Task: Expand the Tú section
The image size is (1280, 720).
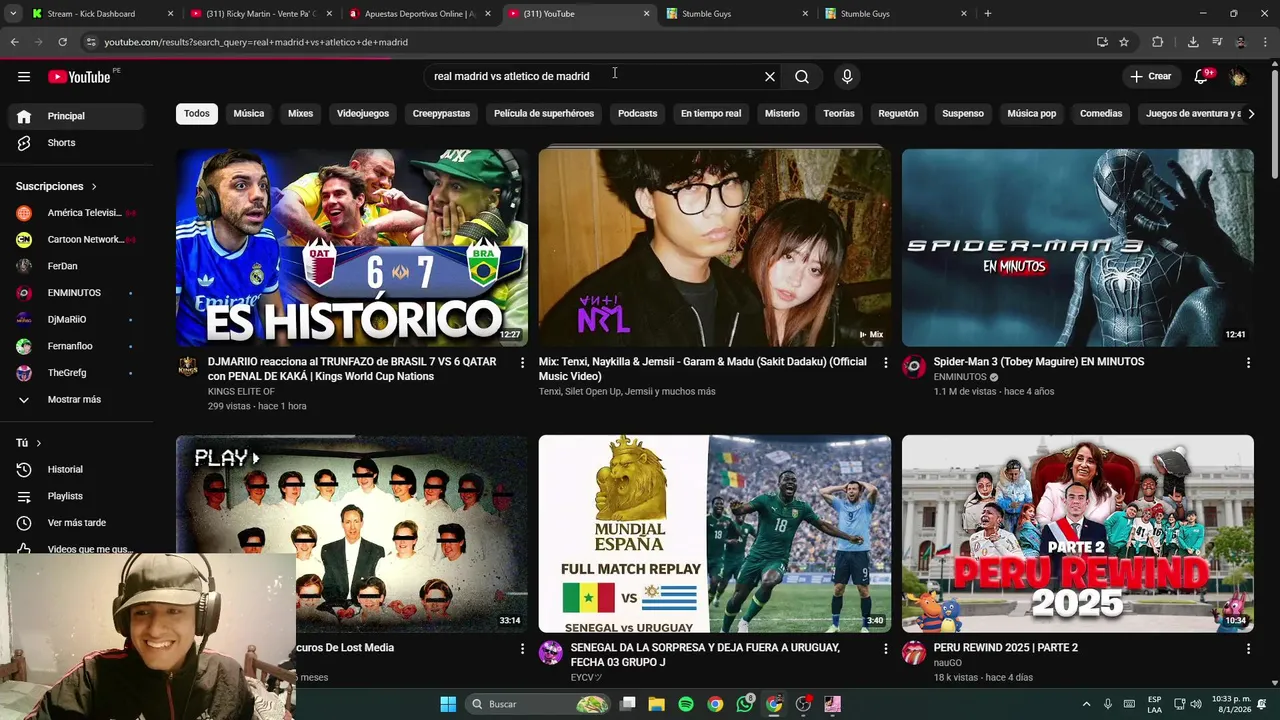Action: 29,443
